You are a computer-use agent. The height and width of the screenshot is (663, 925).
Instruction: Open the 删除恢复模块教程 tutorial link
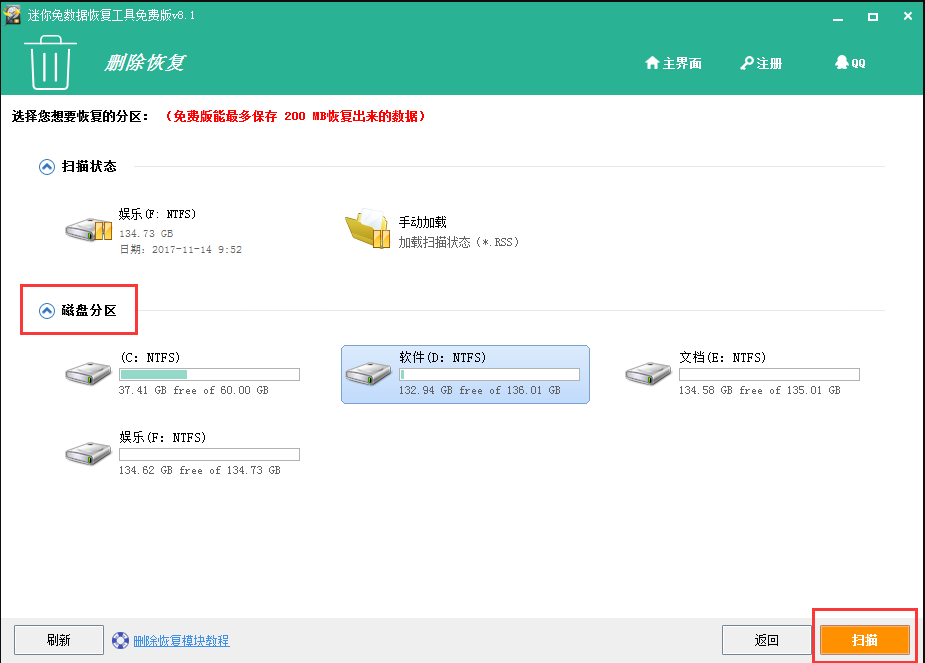[x=181, y=641]
